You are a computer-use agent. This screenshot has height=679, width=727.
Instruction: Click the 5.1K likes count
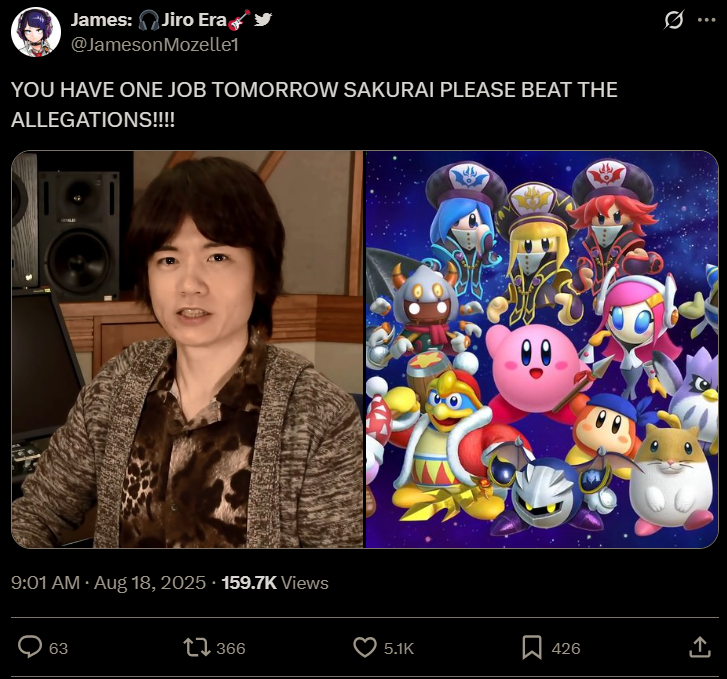coord(398,648)
